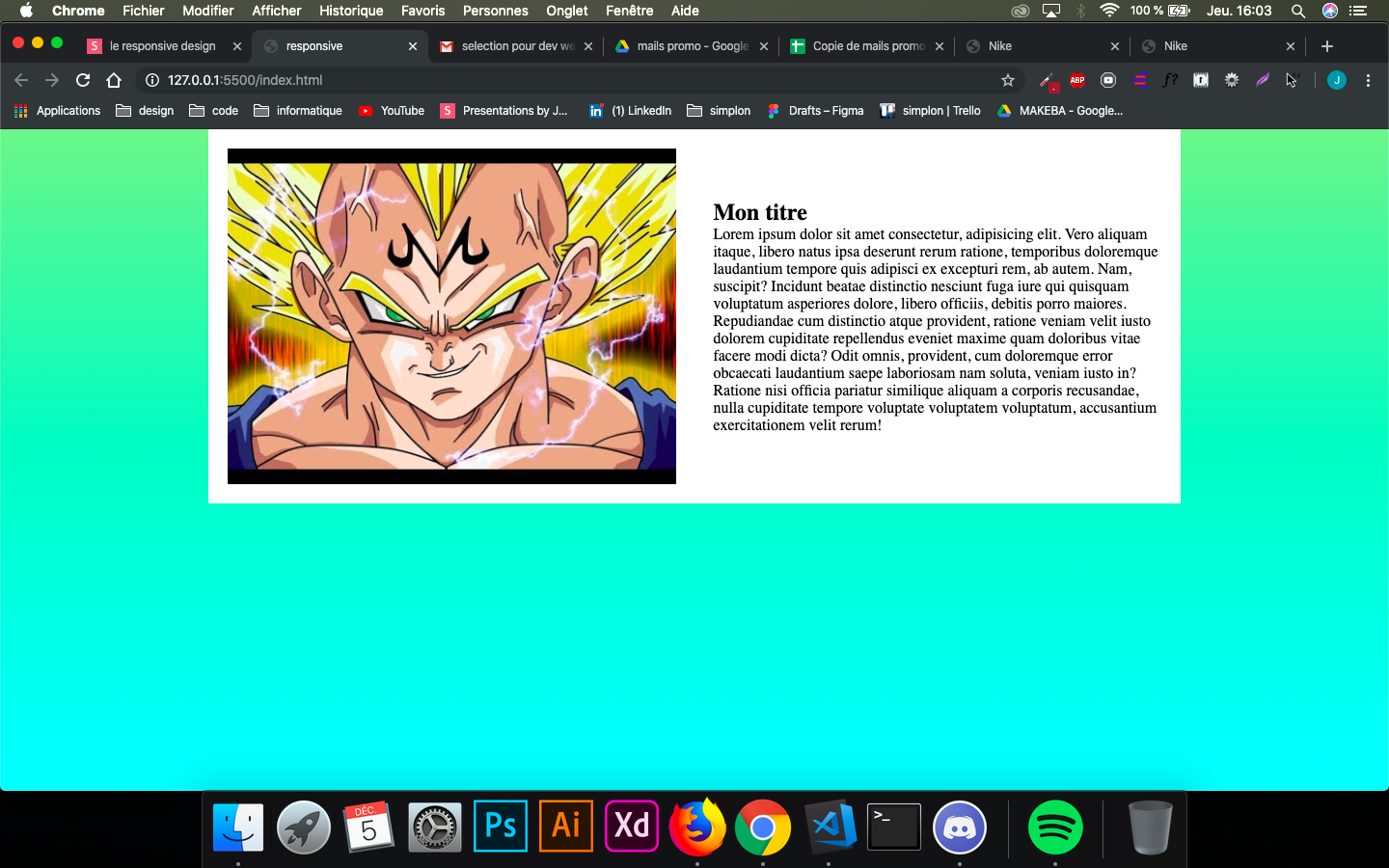Open the 'code' bookmarks folder
Screen dimensions: 1389x868
pyautogui.click(x=214, y=111)
